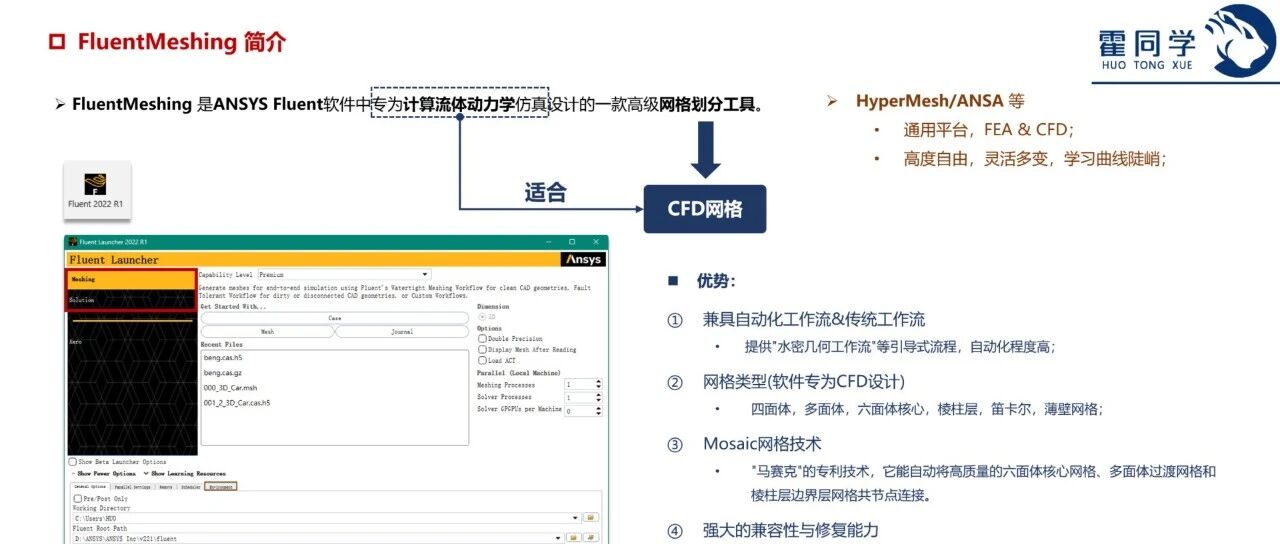1280x544 pixels.
Task: Open recent file beng.cas.h5
Action: tap(223, 357)
